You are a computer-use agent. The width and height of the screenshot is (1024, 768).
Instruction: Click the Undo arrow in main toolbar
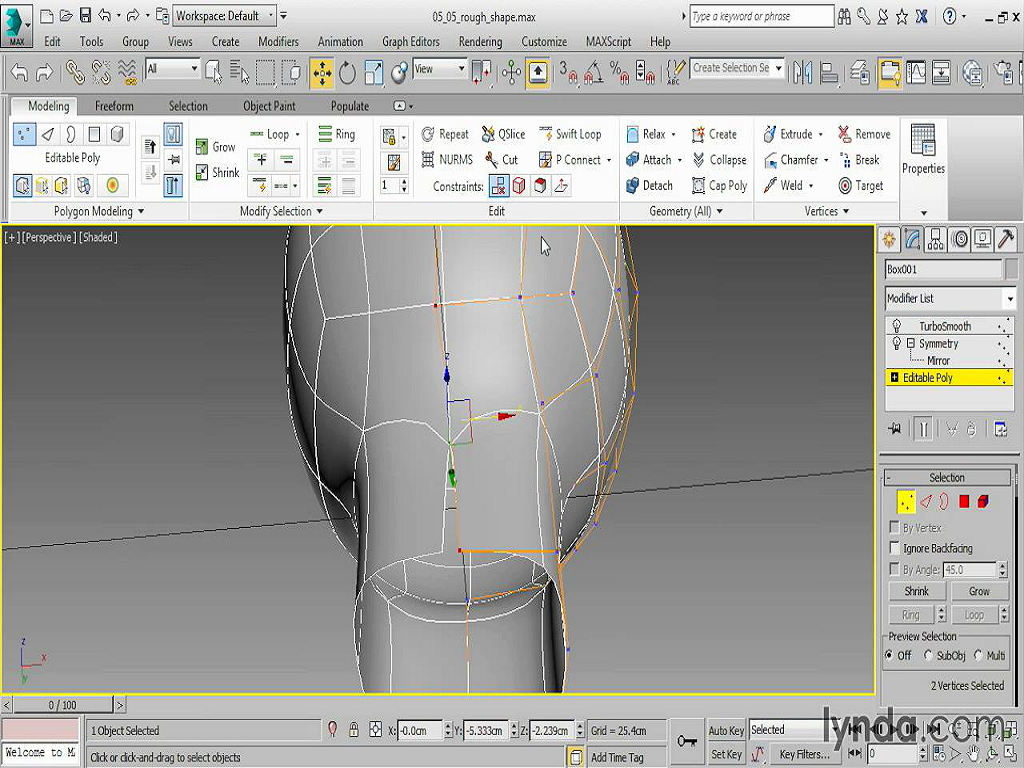tap(19, 71)
